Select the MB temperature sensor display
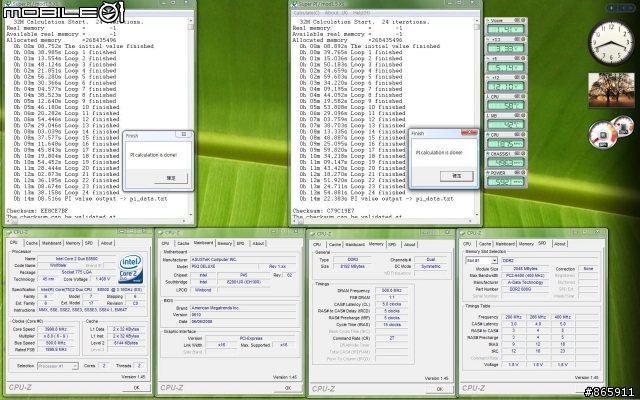 (x=505, y=124)
